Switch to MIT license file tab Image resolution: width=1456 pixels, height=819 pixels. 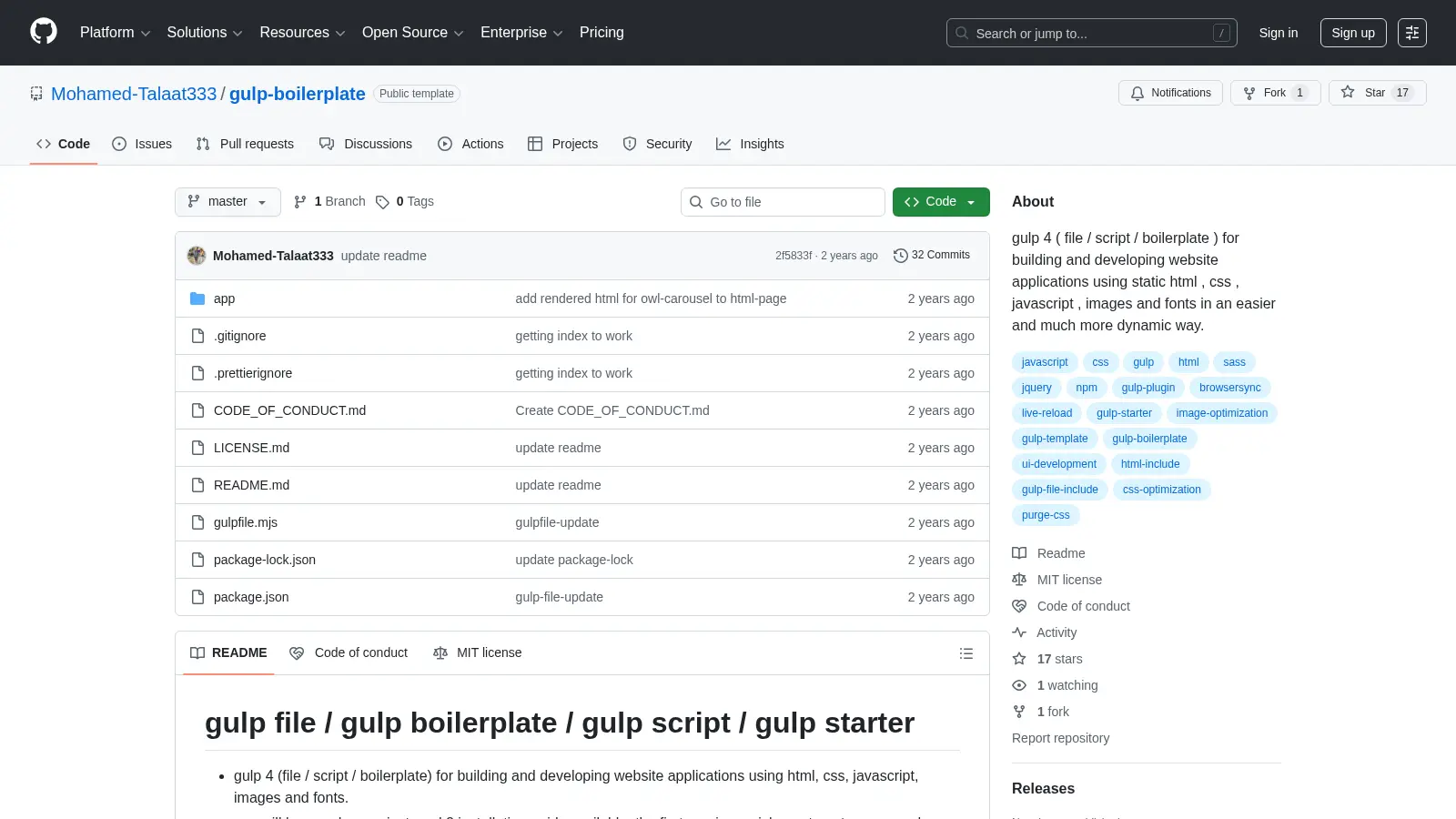click(478, 653)
